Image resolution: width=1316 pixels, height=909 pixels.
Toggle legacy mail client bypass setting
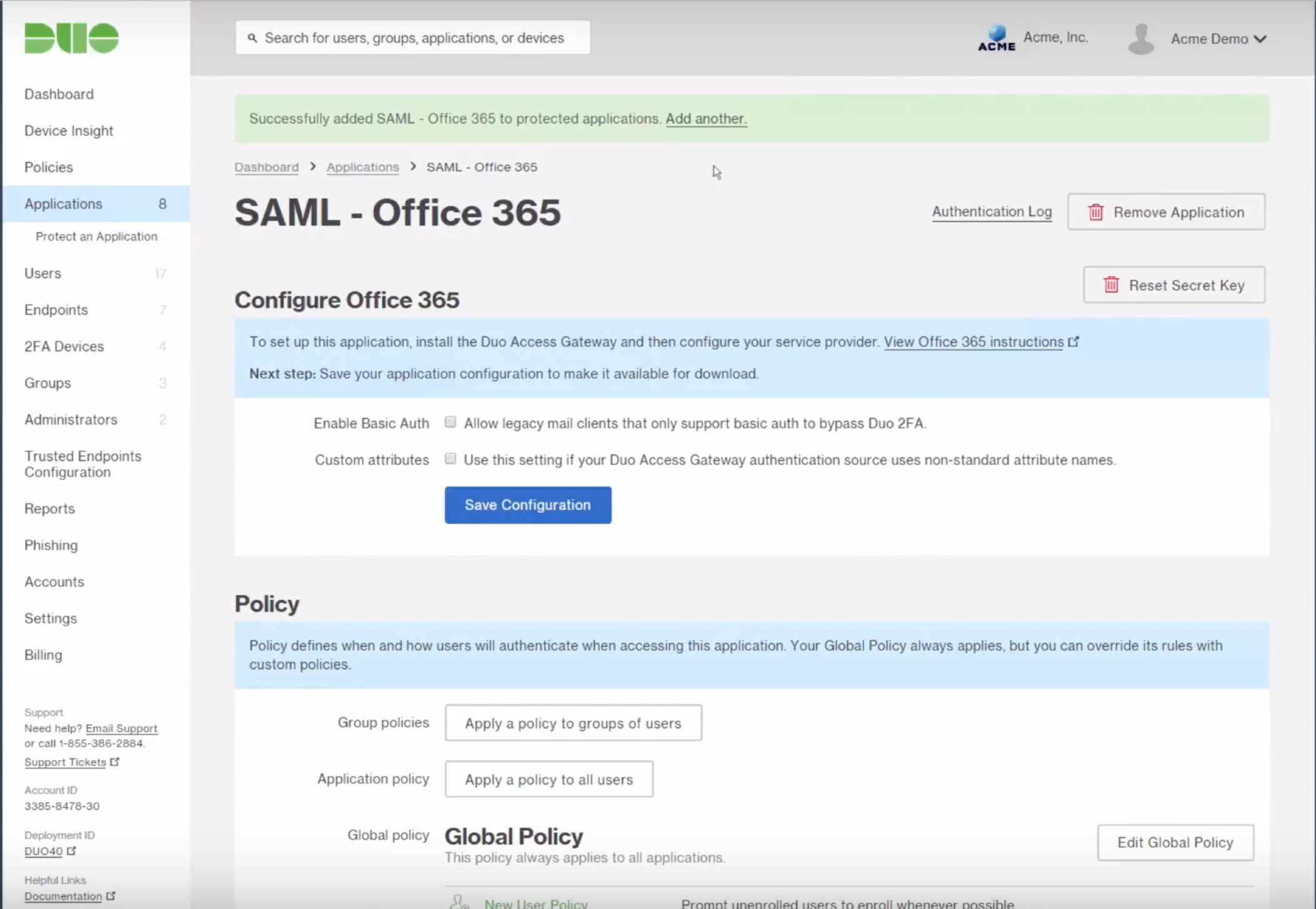(450, 422)
